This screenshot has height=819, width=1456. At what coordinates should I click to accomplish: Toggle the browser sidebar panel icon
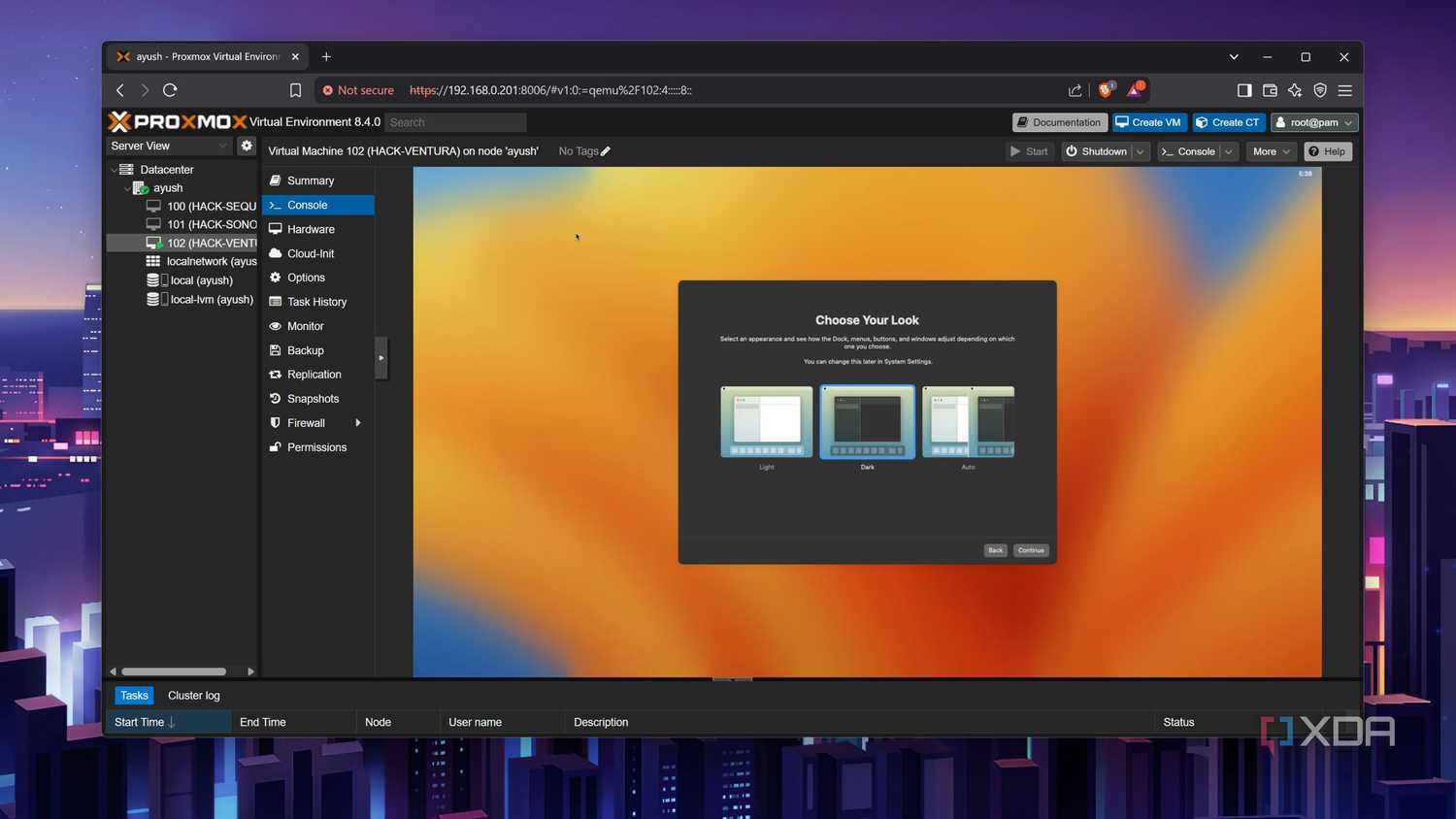pos(1244,90)
